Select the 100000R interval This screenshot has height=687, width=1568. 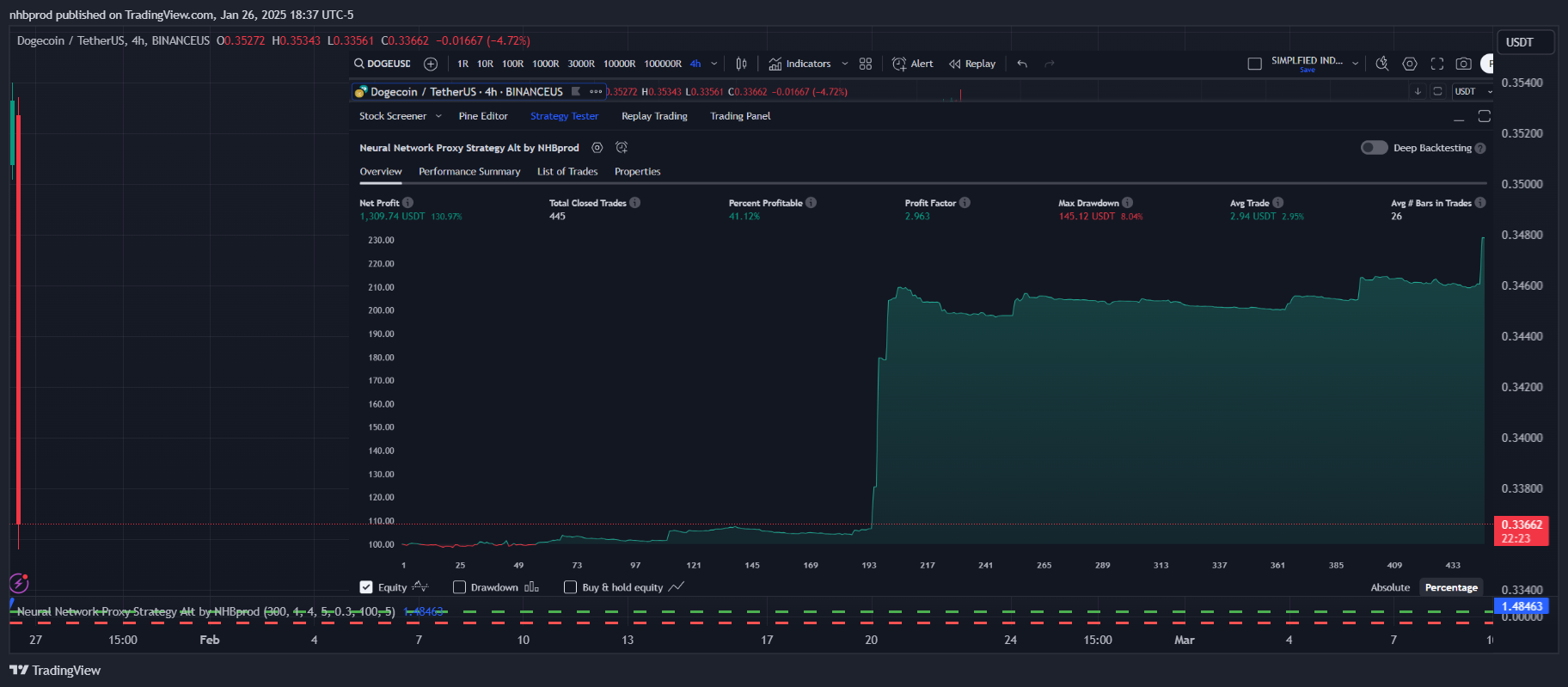[663, 64]
